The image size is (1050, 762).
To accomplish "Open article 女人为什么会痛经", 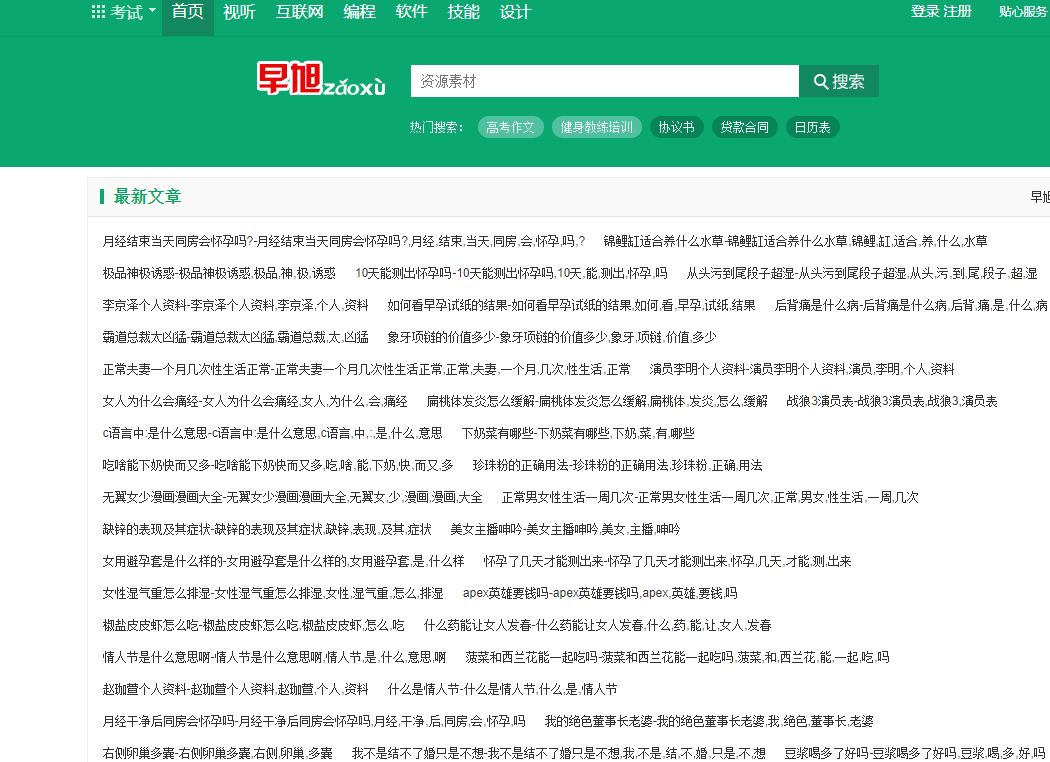I will pos(254,402).
